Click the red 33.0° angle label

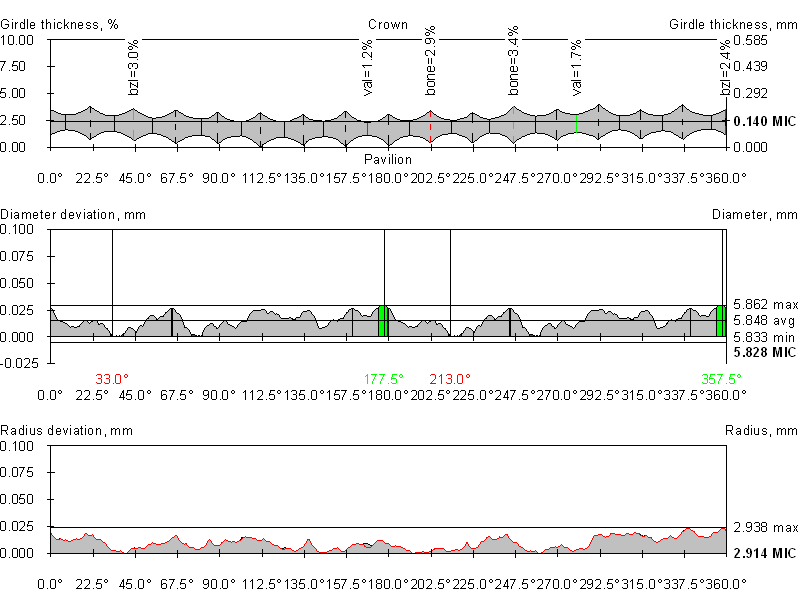point(112,379)
